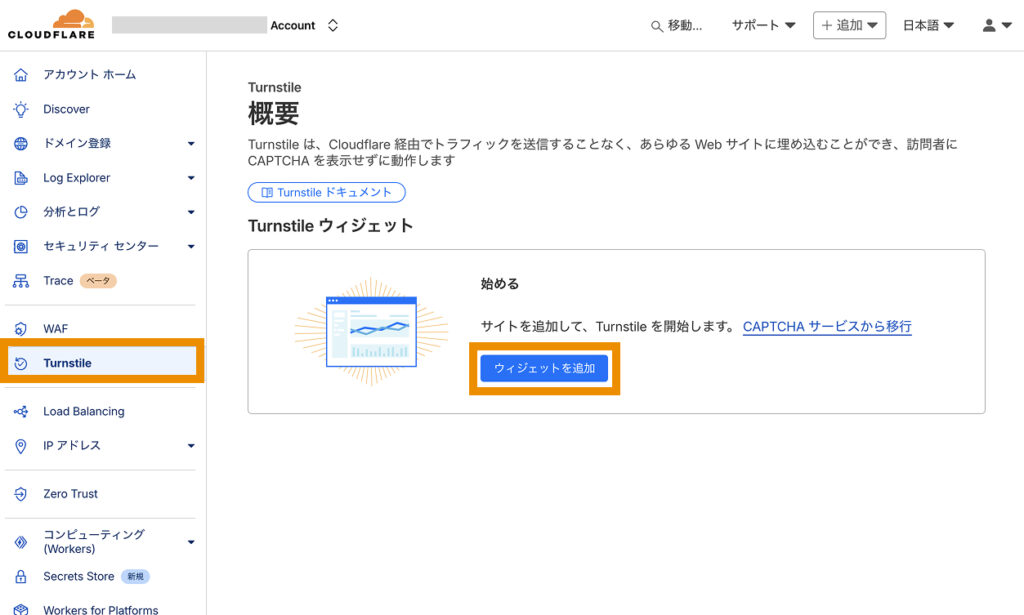The image size is (1024, 615).
Task: Open the account switcher chevron
Action: [x=333, y=26]
